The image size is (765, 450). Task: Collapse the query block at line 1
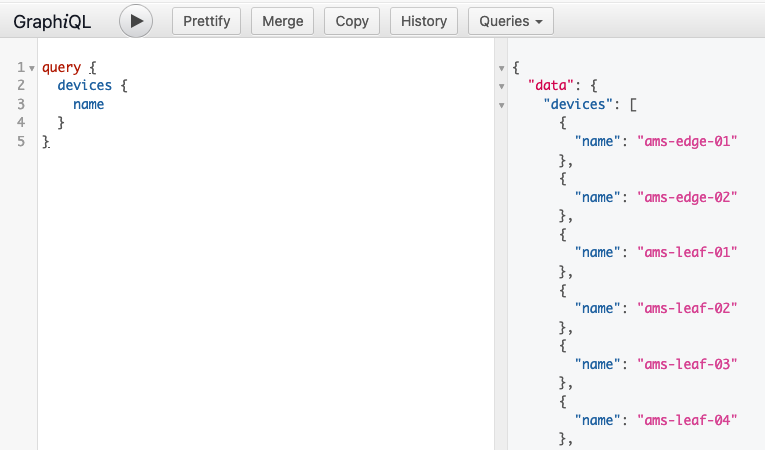click(x=32, y=68)
